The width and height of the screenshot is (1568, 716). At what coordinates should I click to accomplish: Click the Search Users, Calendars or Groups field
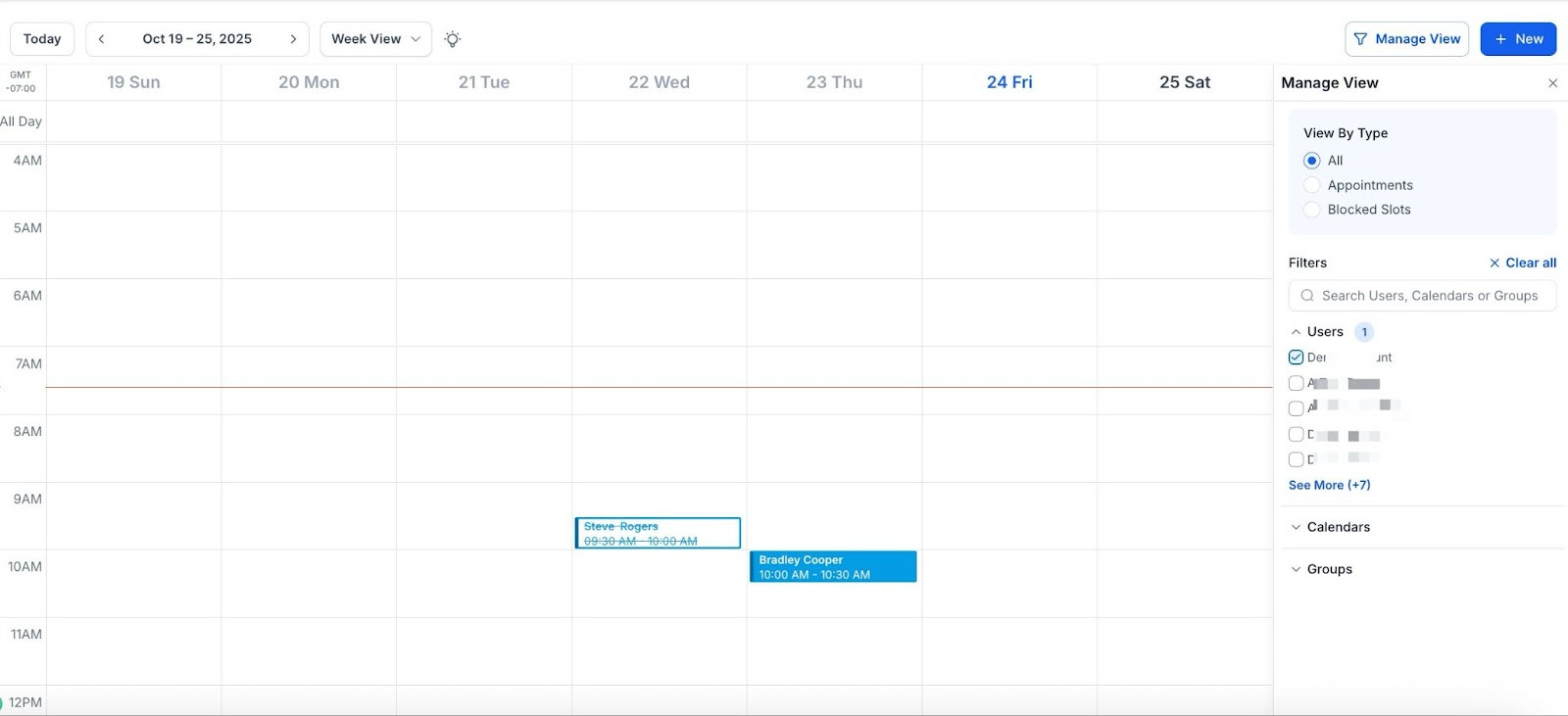1429,296
